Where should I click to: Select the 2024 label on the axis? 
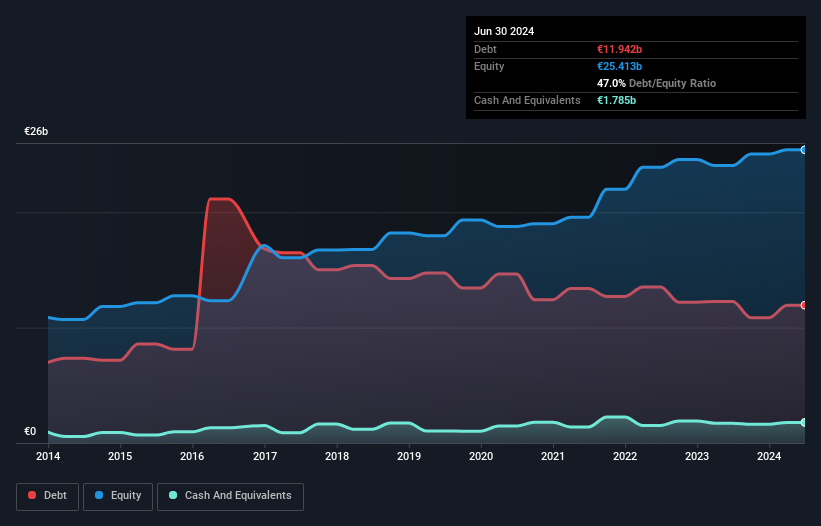click(769, 456)
